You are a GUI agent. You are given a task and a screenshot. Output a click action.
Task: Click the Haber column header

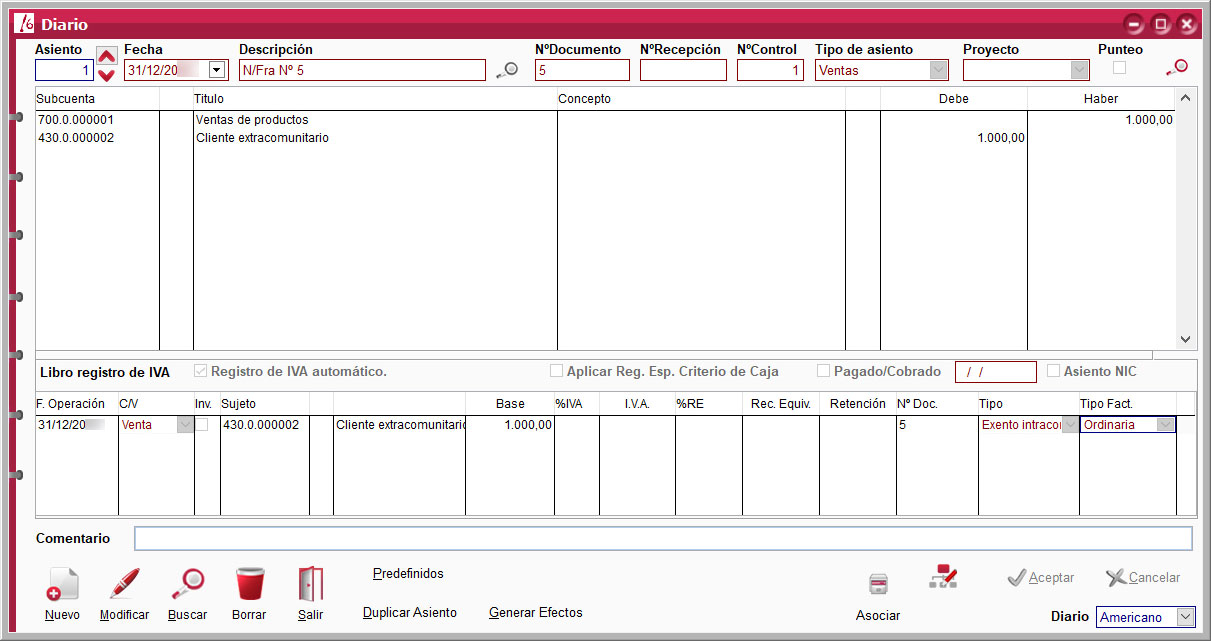pyautogui.click(x=1101, y=99)
